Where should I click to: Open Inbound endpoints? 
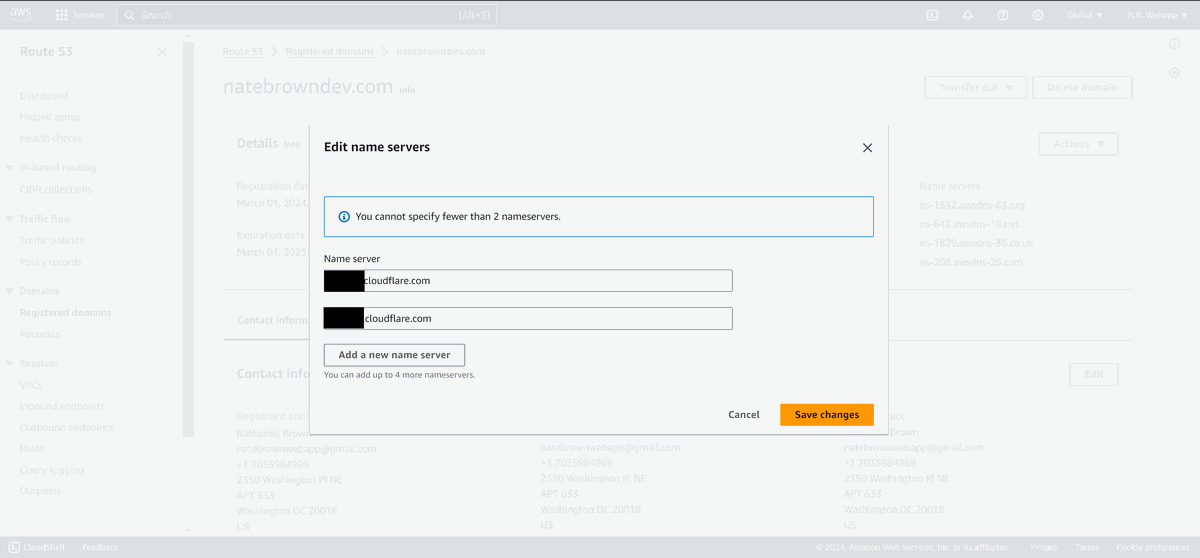click(62, 406)
